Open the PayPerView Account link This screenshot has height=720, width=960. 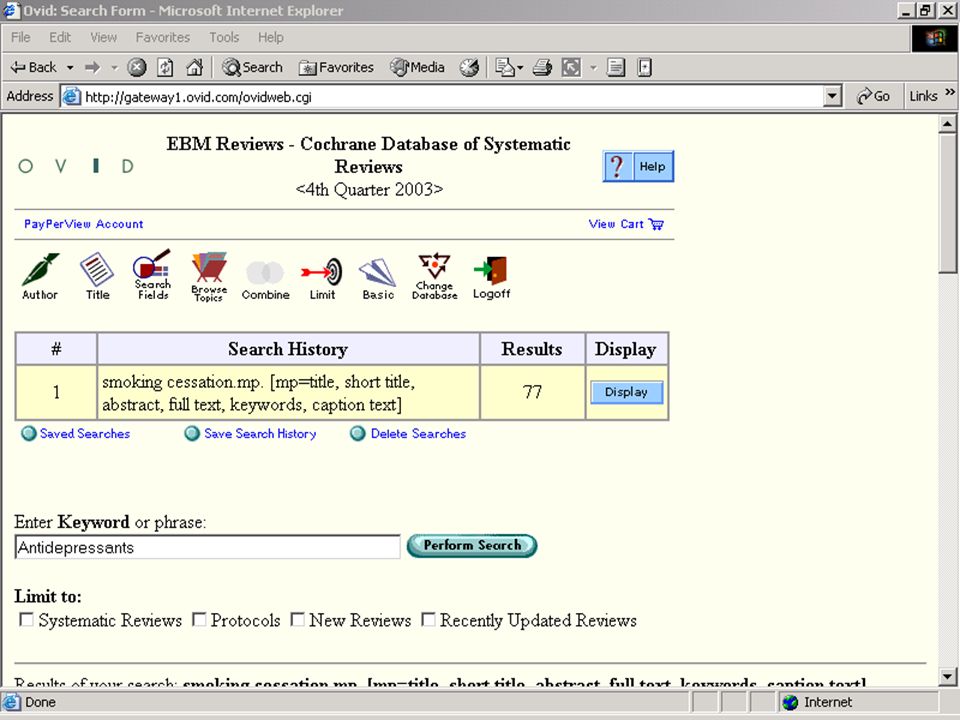(x=83, y=224)
